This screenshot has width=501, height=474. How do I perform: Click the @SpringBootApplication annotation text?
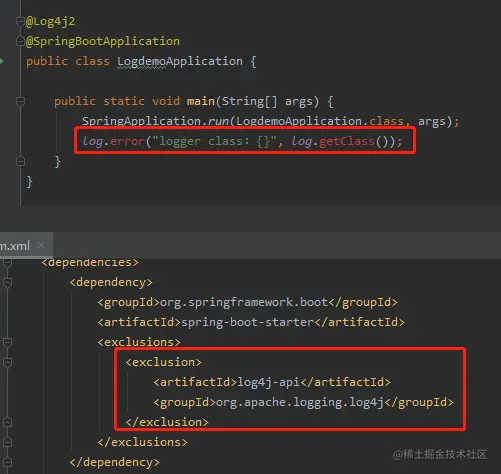(103, 41)
